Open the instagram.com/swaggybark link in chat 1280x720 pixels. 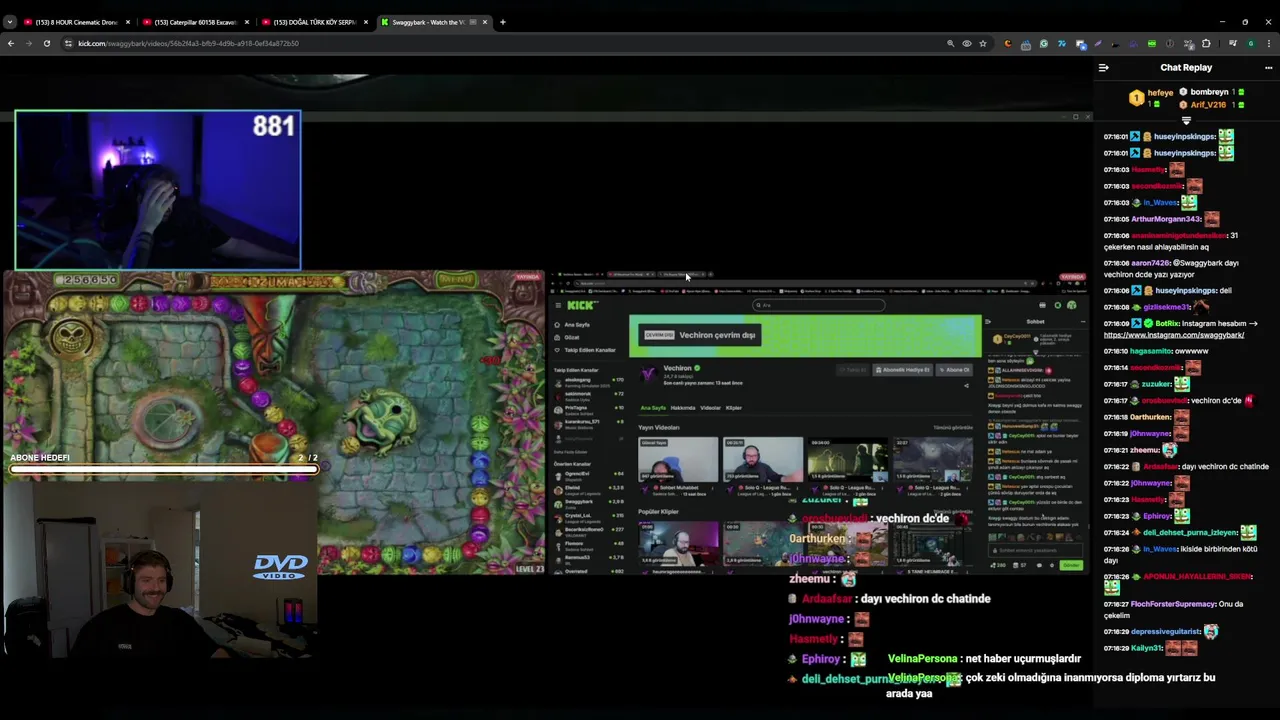click(1174, 335)
